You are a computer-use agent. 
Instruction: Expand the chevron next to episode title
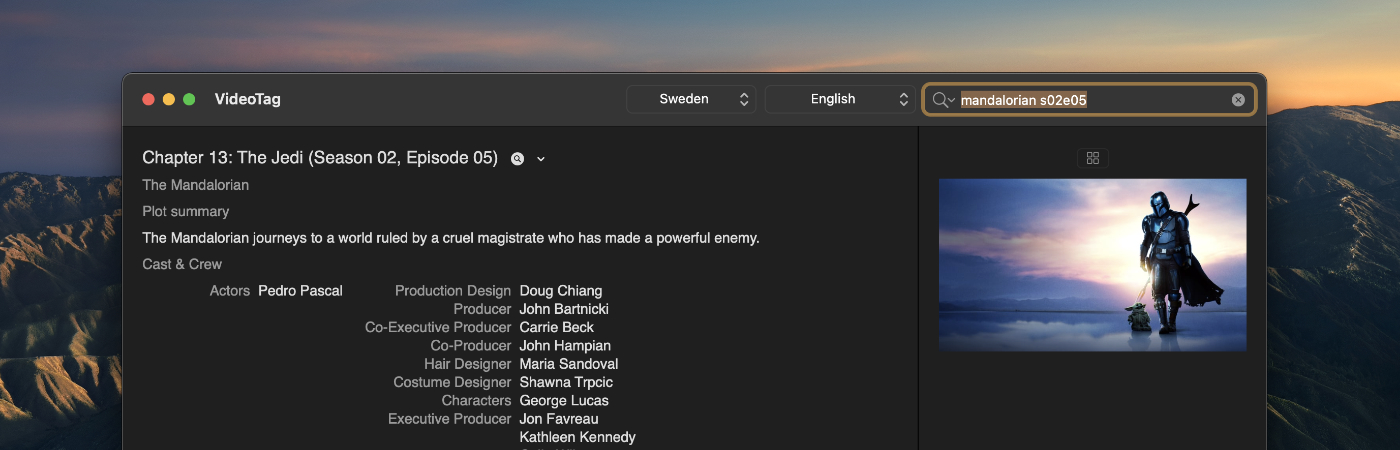(x=541, y=159)
